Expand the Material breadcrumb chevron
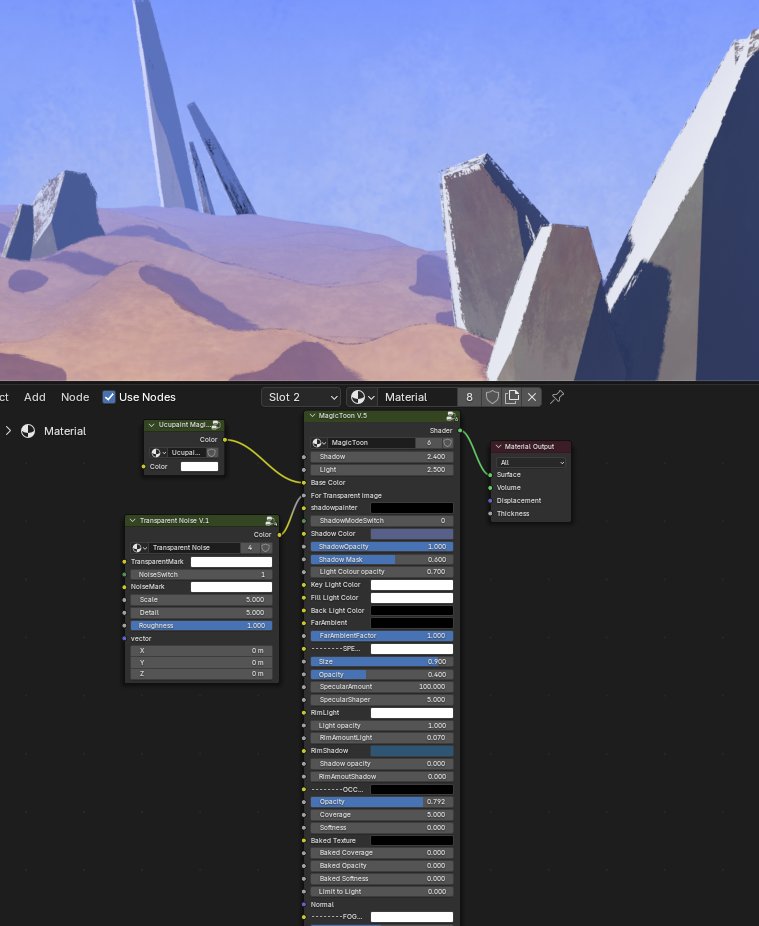Screen dimensions: 759x926 coord(8,431)
